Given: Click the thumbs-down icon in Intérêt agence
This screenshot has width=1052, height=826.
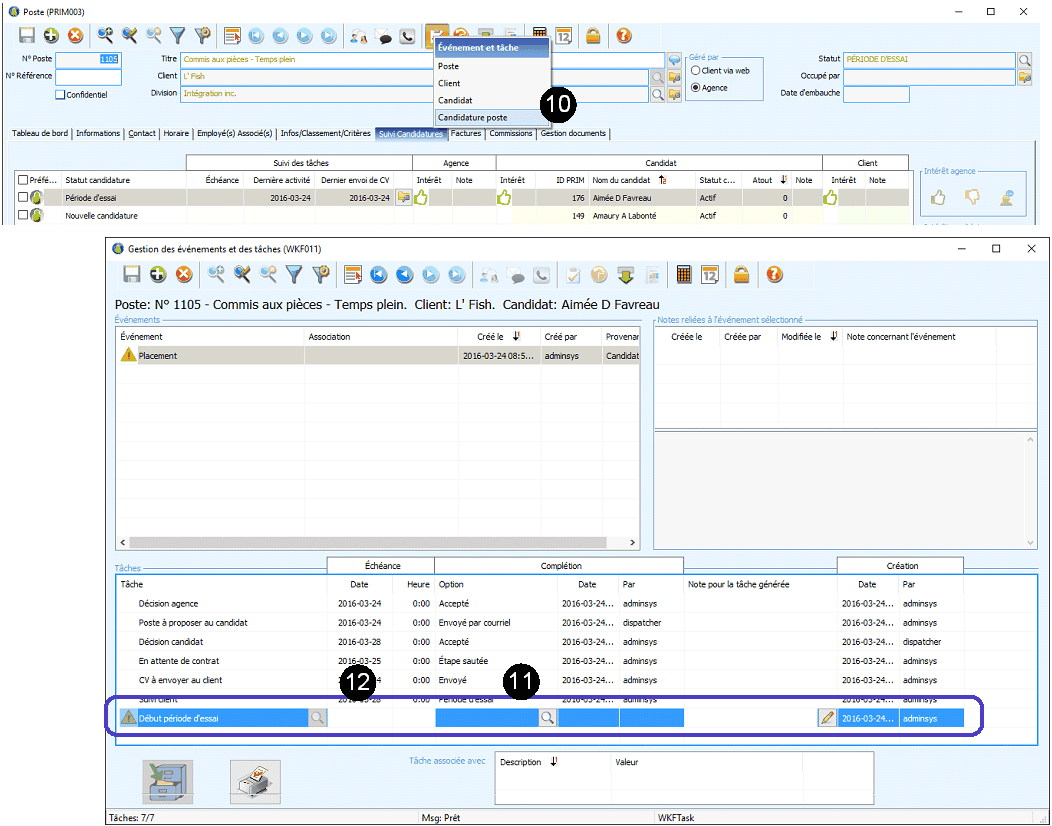Looking at the screenshot, I should click(x=971, y=198).
